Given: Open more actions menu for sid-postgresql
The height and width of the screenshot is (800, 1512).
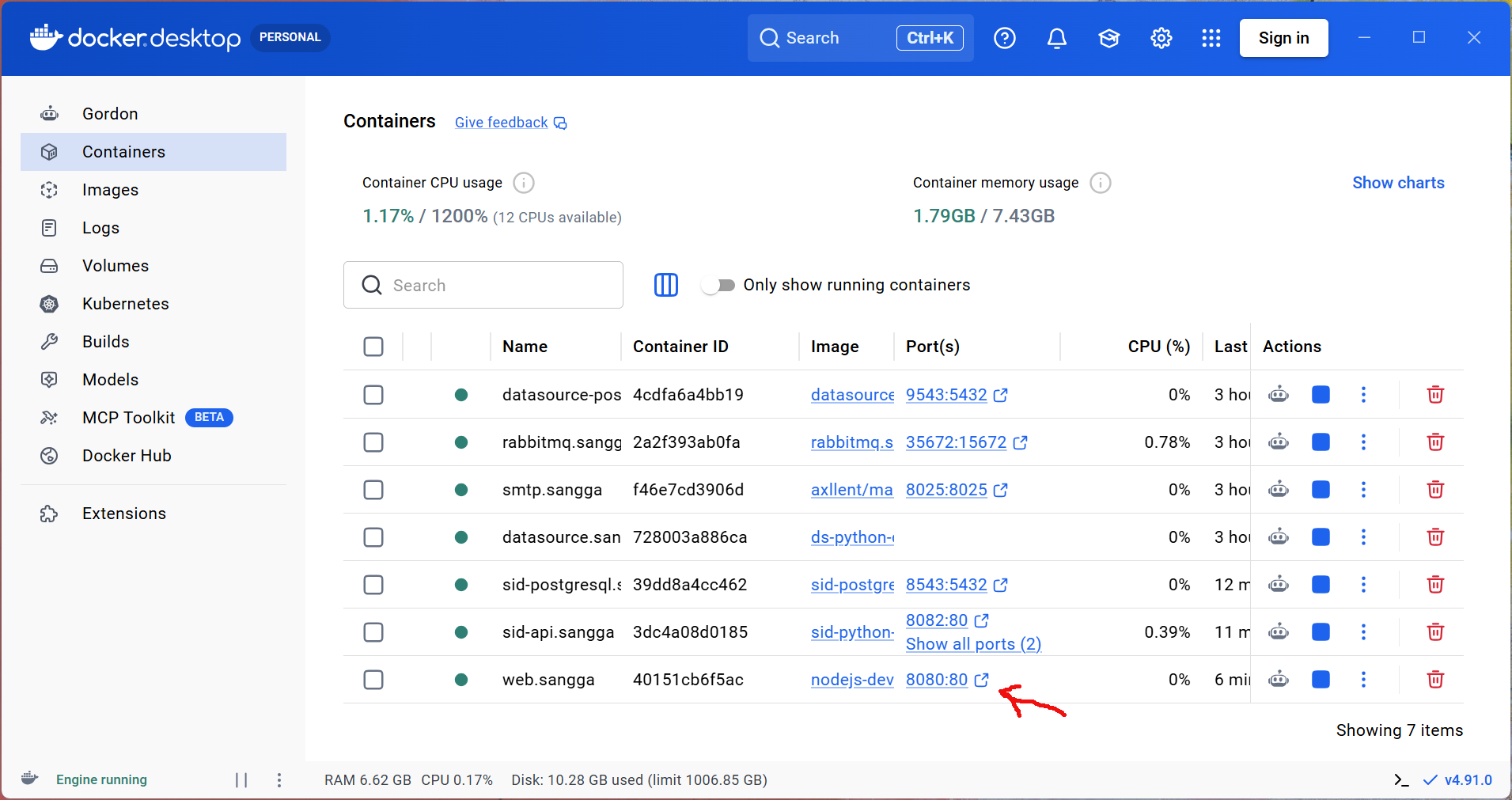Looking at the screenshot, I should [1363, 584].
